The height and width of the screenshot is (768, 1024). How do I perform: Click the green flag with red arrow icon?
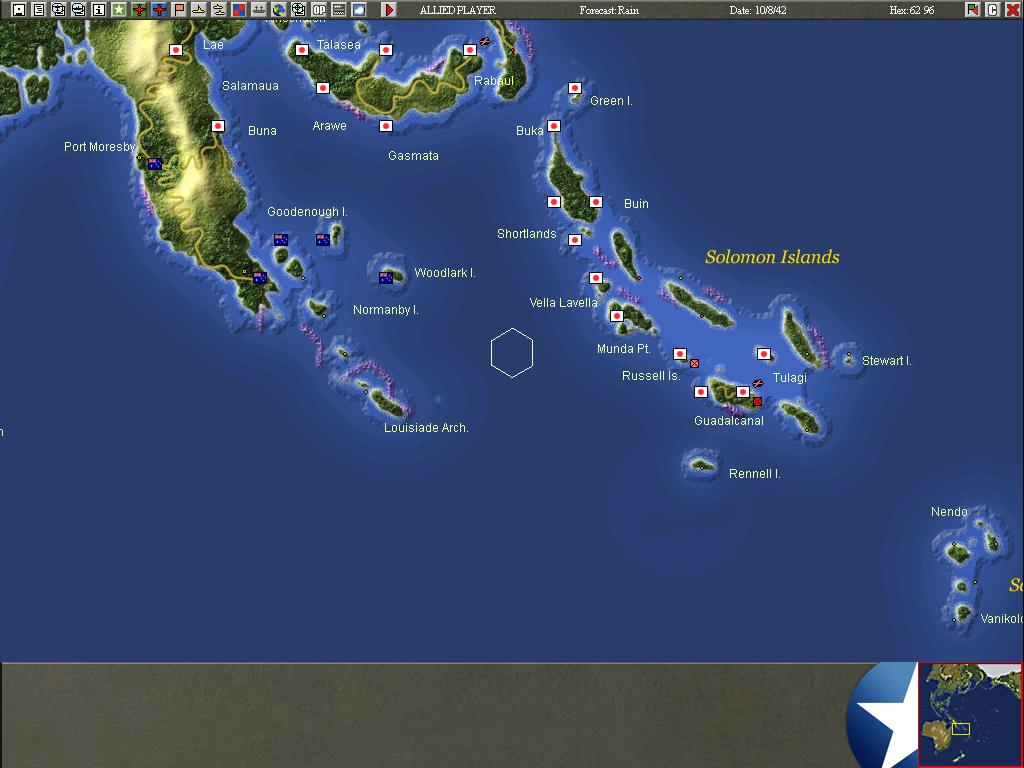pyautogui.click(x=972, y=10)
